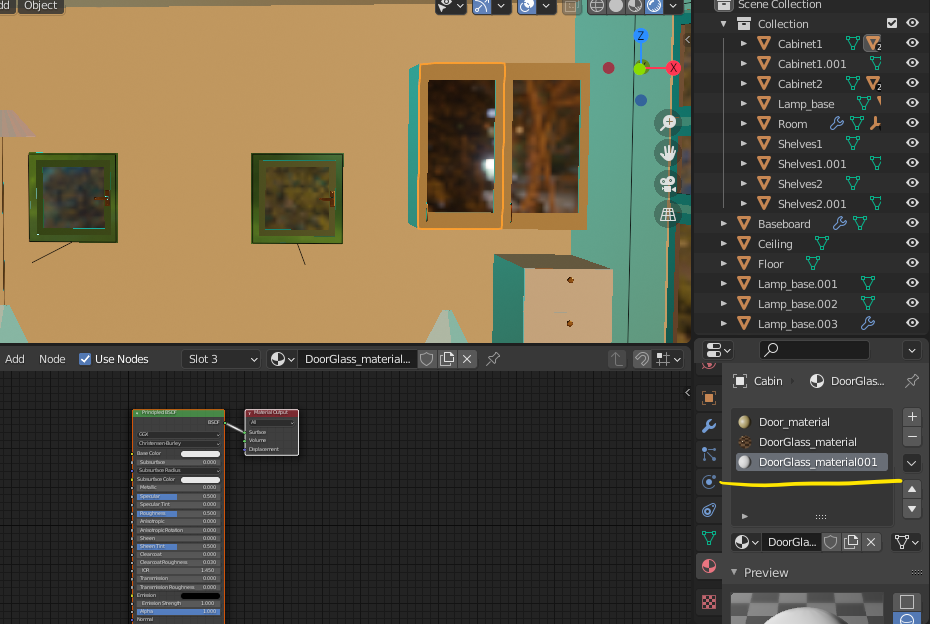Collapse Collection tree in outliner

724,24
